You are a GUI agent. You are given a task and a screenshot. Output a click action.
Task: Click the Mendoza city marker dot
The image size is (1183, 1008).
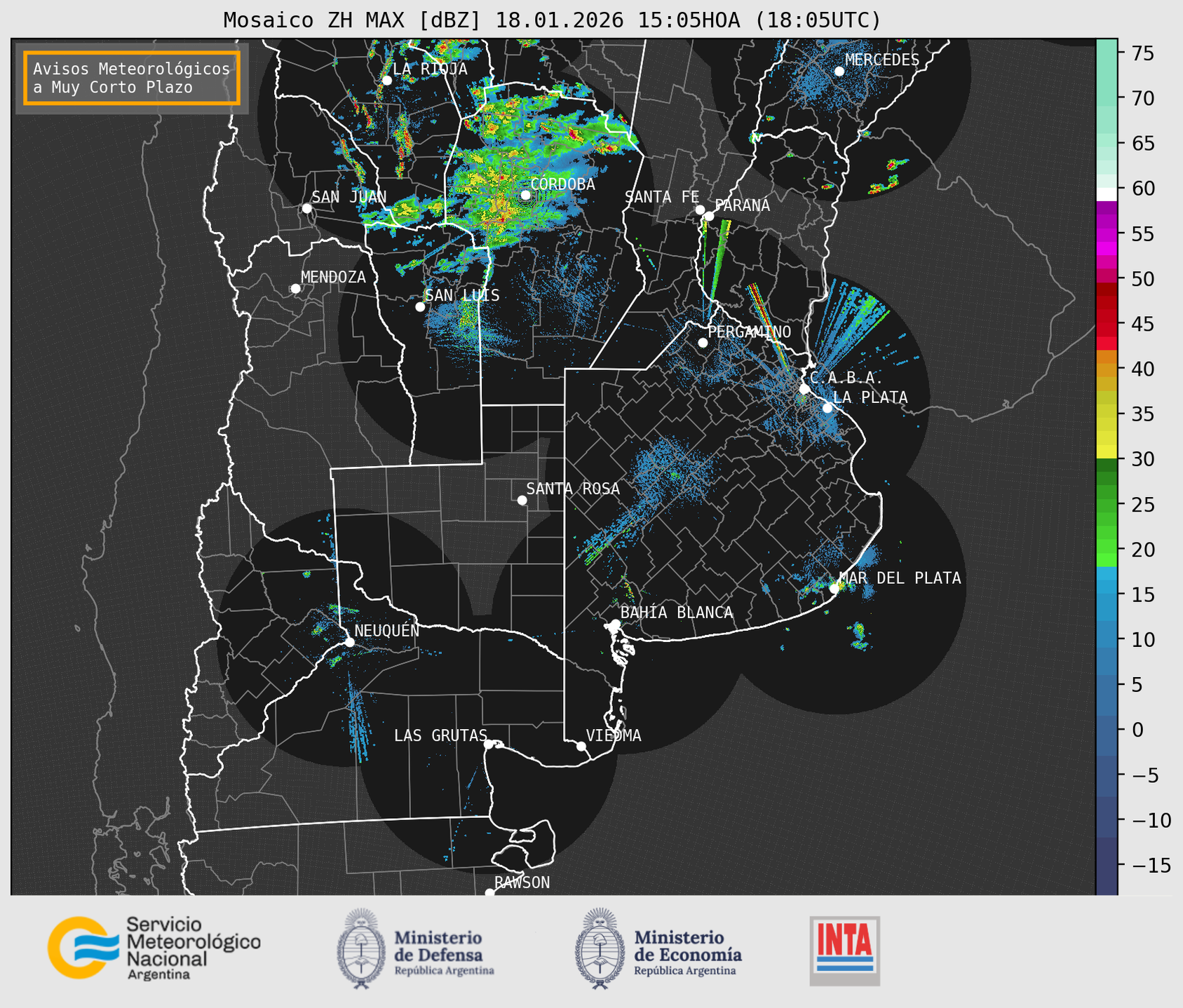(x=295, y=289)
